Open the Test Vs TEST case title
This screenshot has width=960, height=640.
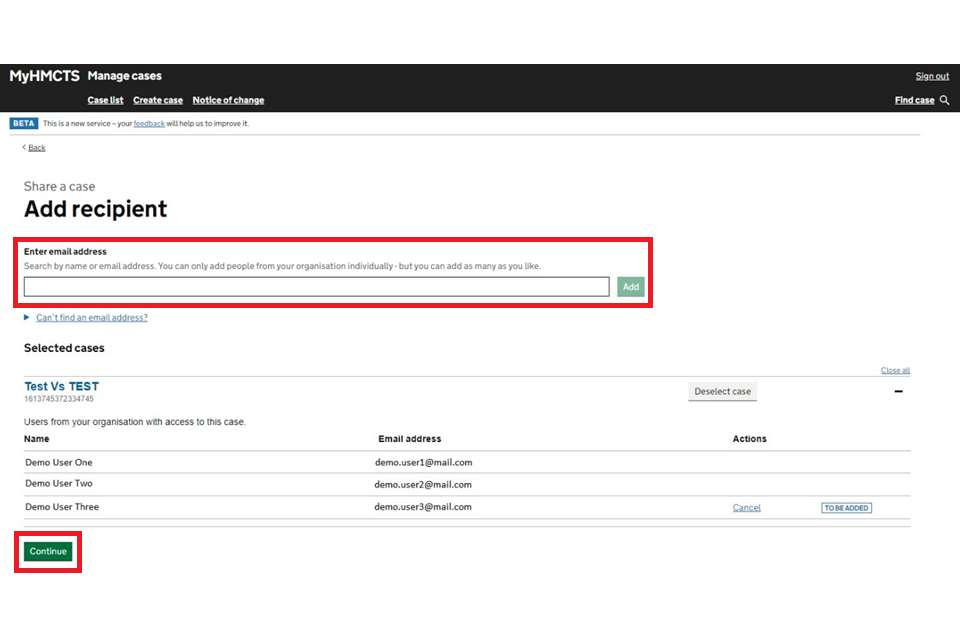coord(61,386)
